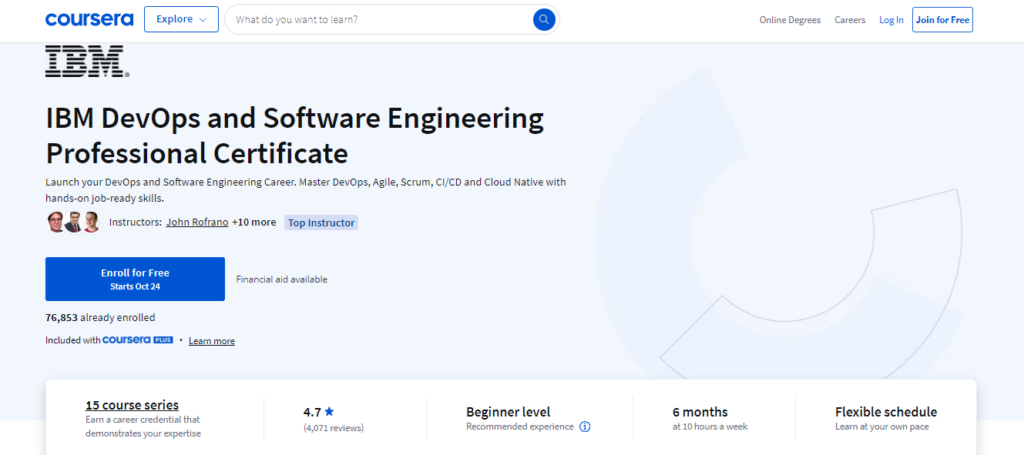Click the 'Learn at your own pace' text
Viewport: 1024px width, 455px height.
click(x=882, y=427)
